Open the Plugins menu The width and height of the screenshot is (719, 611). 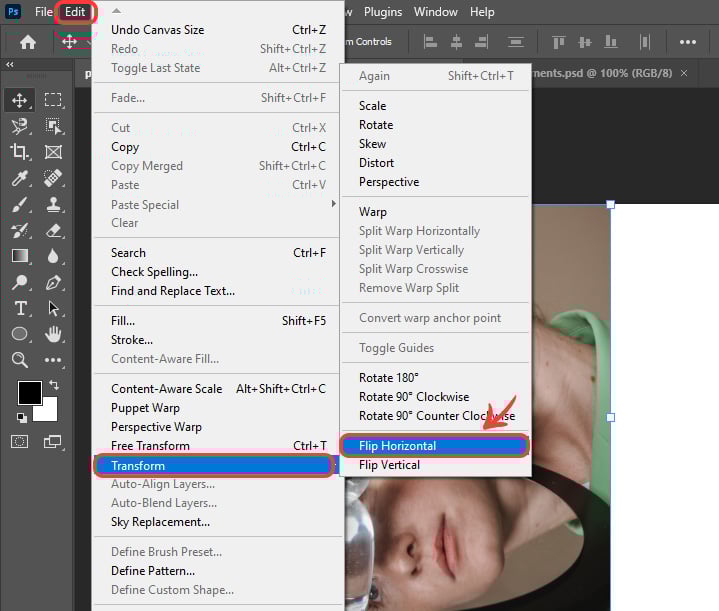click(383, 12)
